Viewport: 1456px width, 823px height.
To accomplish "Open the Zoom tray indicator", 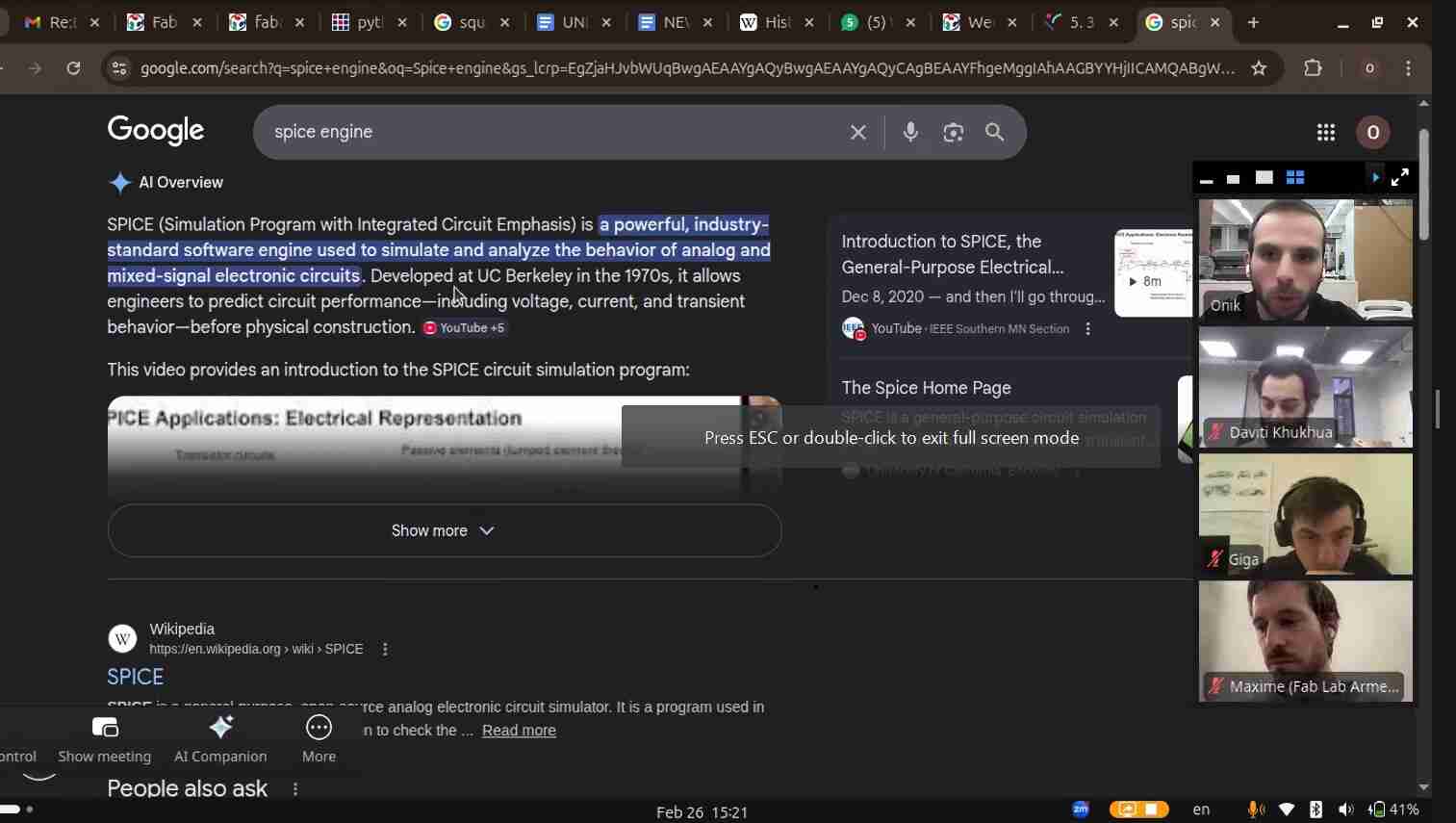I will click(x=1081, y=810).
